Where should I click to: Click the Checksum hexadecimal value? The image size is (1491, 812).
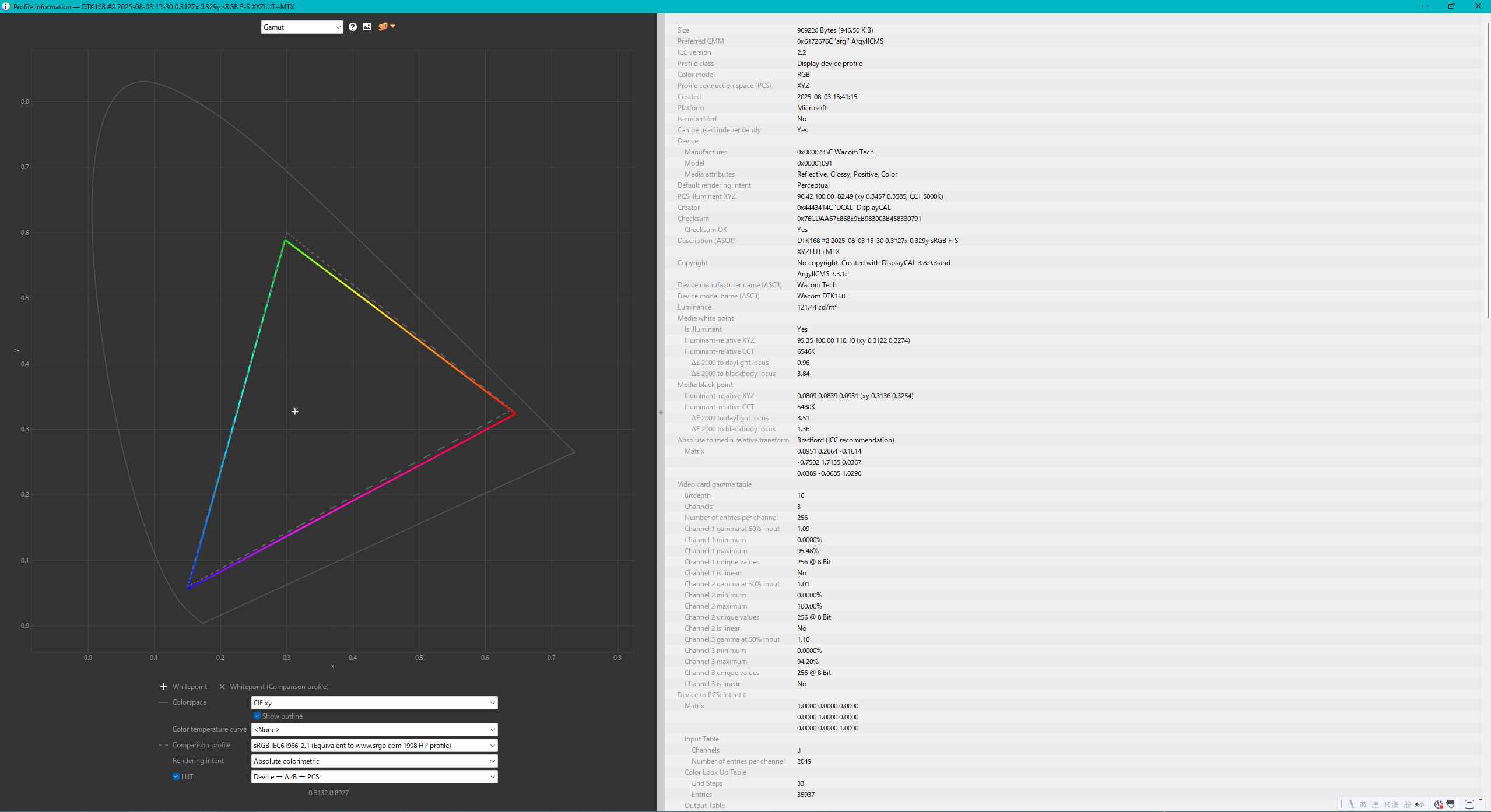point(859,219)
